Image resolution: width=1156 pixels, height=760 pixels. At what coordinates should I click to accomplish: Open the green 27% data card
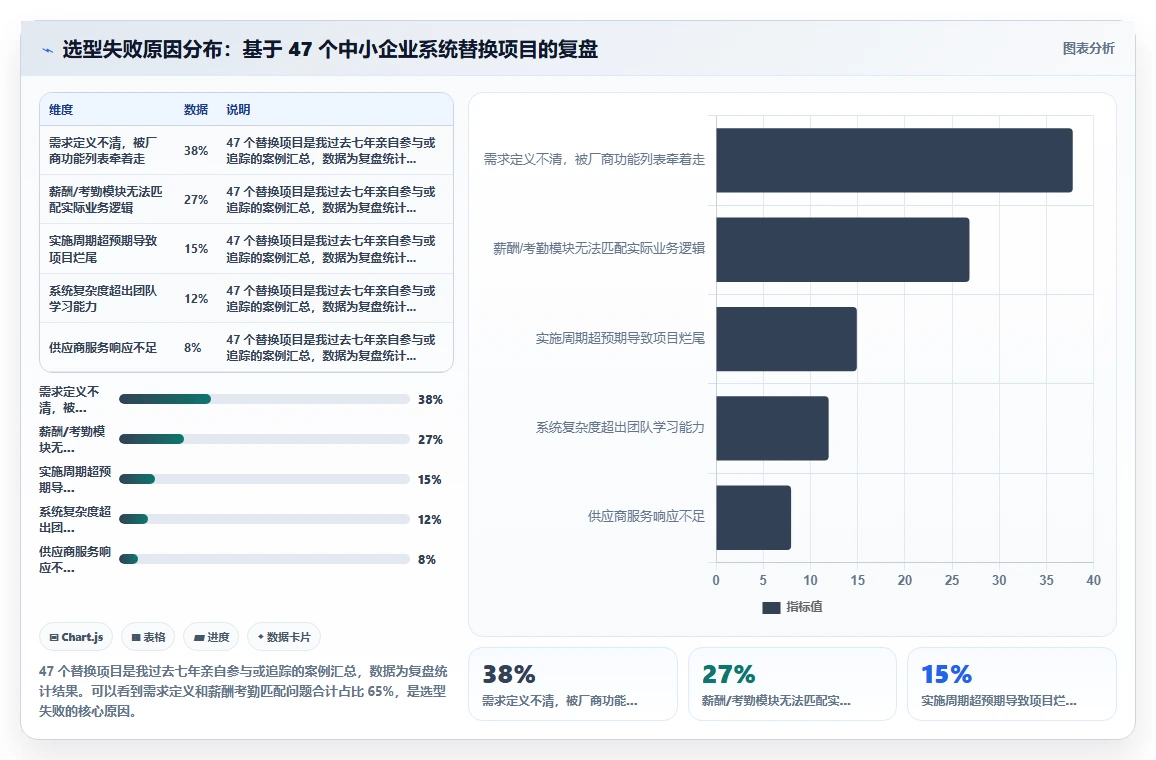(792, 684)
